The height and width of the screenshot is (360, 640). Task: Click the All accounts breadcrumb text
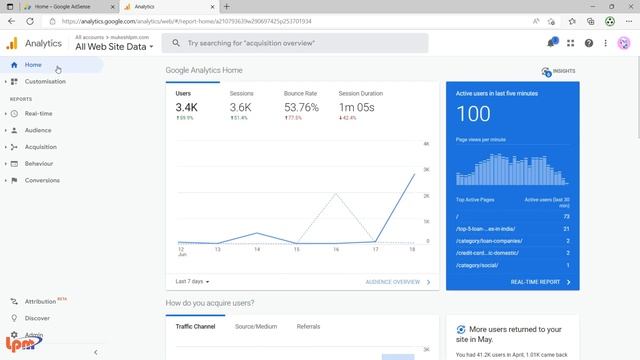89,37
